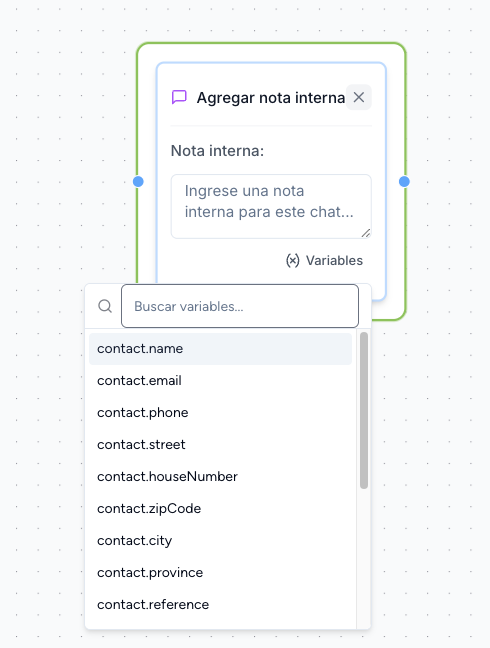
Task: Select contact.email variable
Action: (220, 381)
